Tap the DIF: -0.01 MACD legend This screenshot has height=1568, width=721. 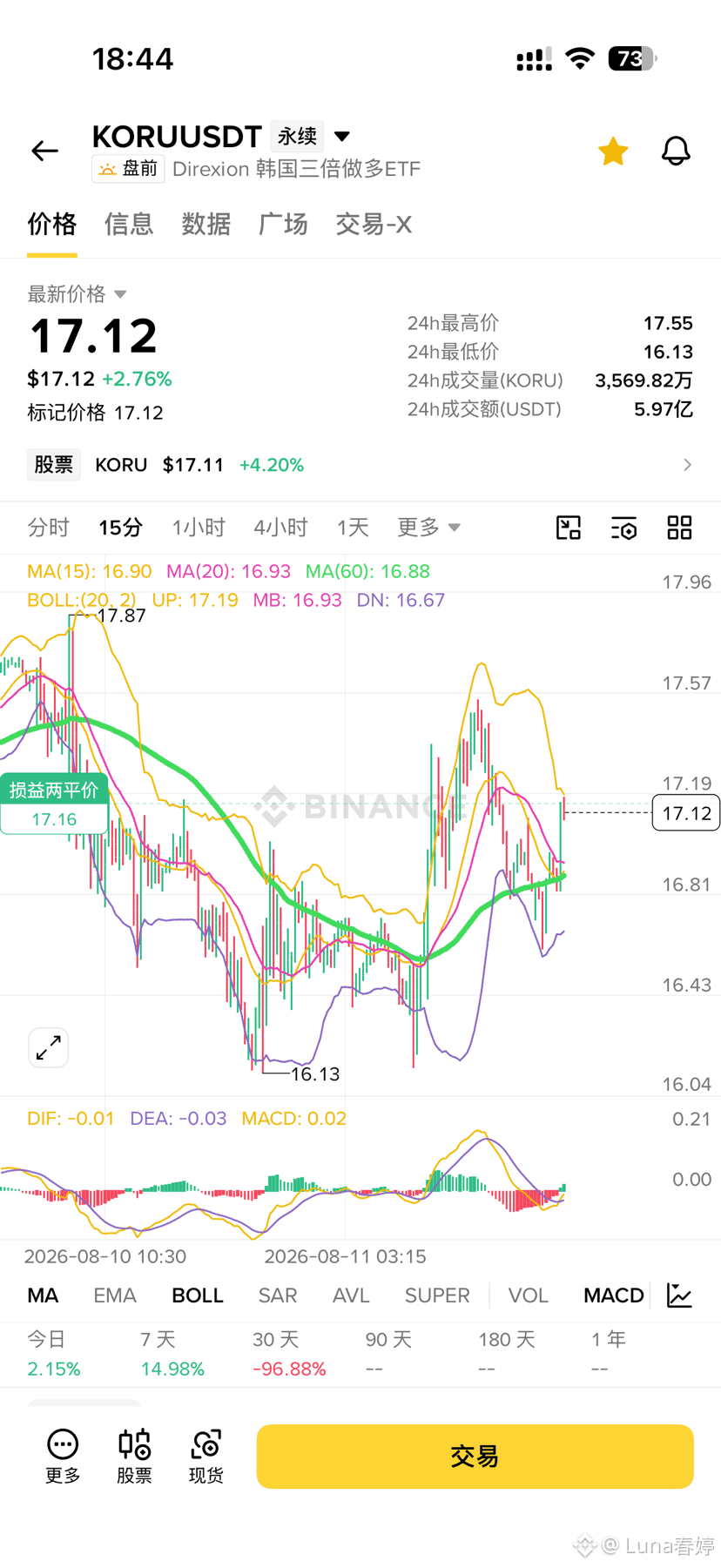point(71,1118)
